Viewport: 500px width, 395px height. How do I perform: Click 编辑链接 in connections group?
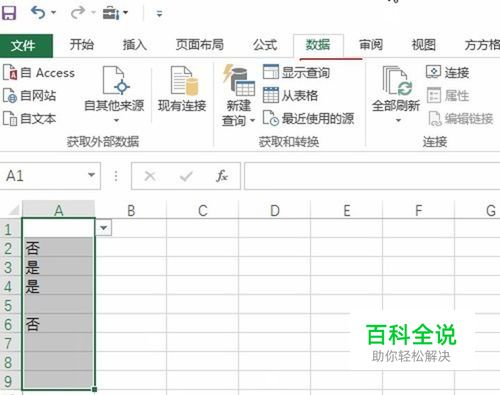click(x=461, y=119)
